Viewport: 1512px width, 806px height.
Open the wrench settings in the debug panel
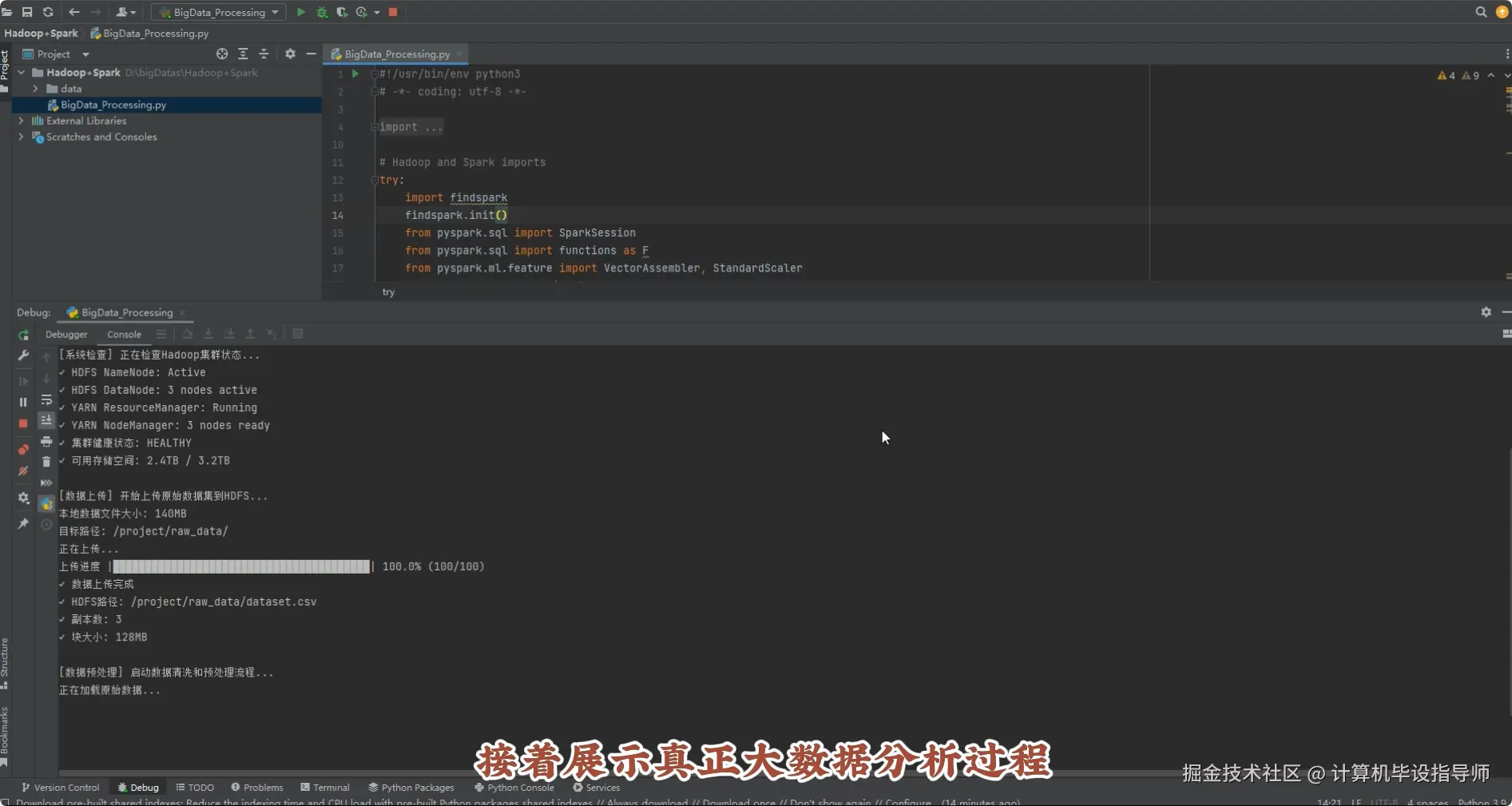click(23, 355)
